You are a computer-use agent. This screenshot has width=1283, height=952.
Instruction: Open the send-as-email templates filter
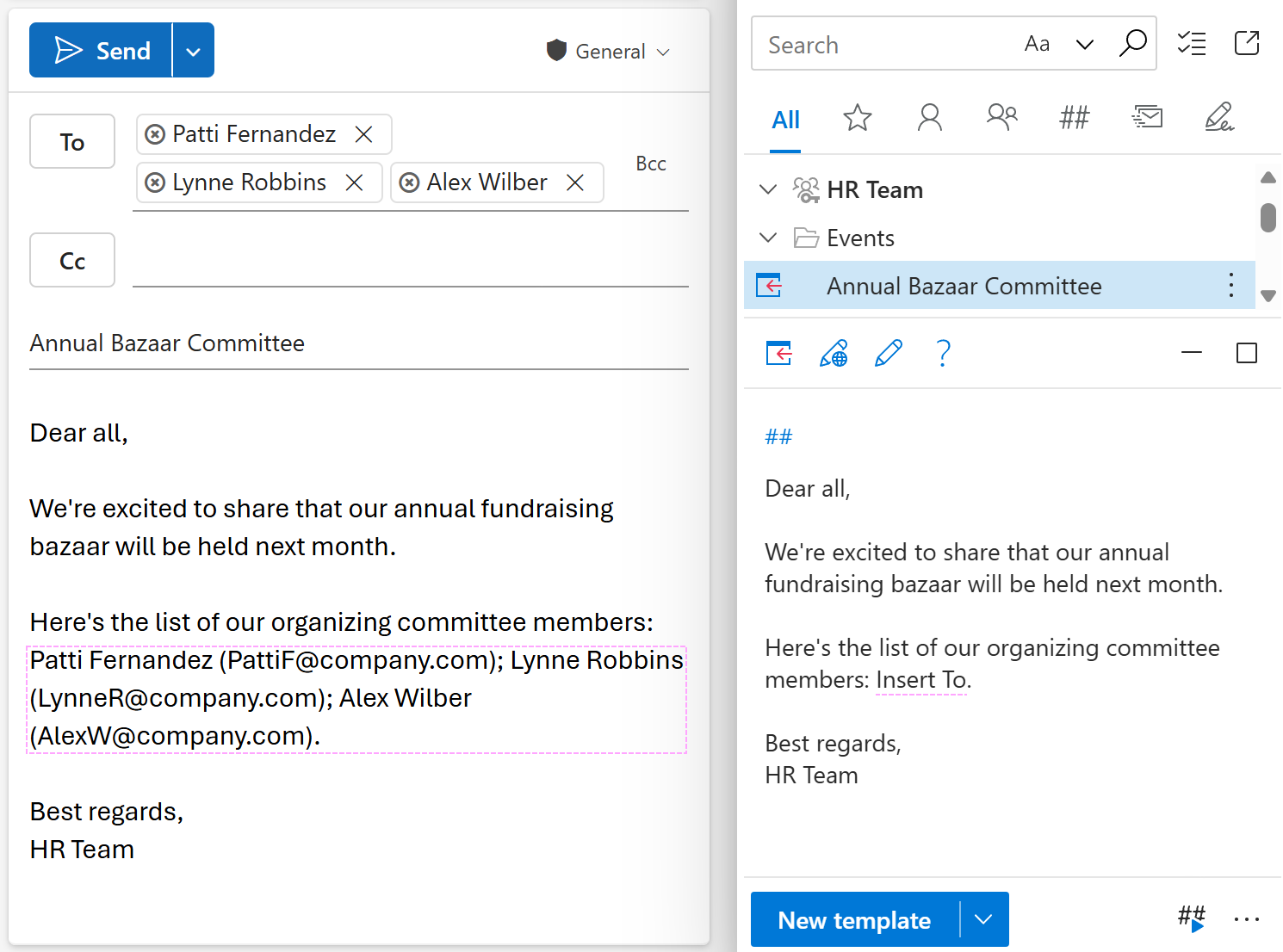(1147, 118)
